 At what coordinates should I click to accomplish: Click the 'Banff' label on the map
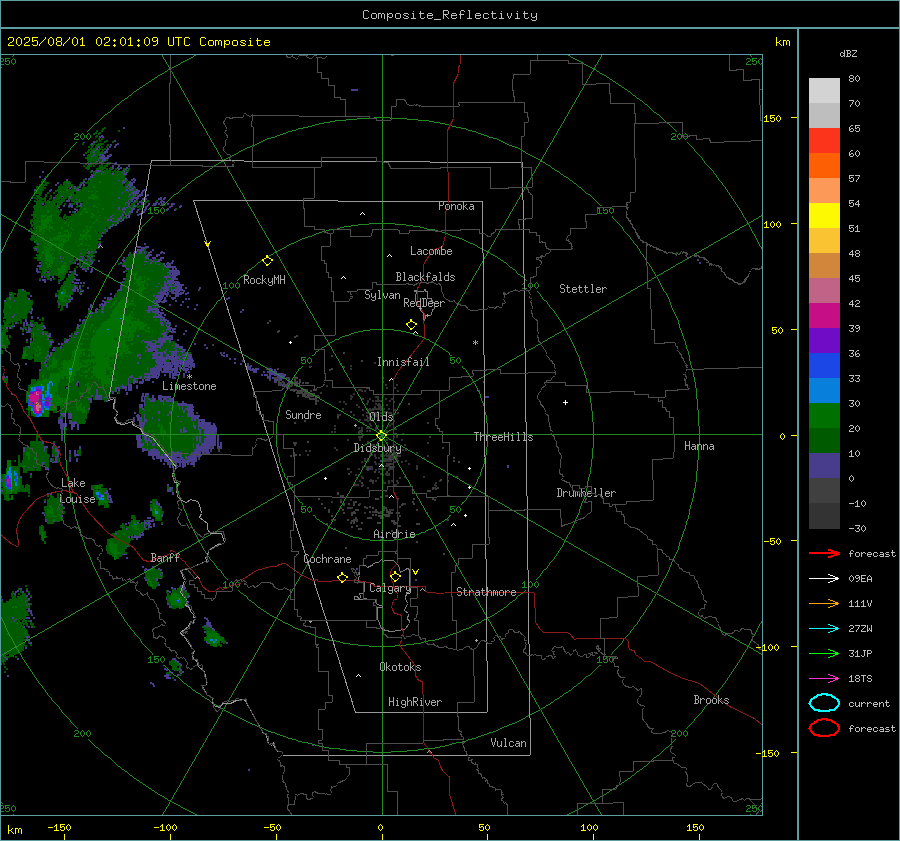(165, 557)
